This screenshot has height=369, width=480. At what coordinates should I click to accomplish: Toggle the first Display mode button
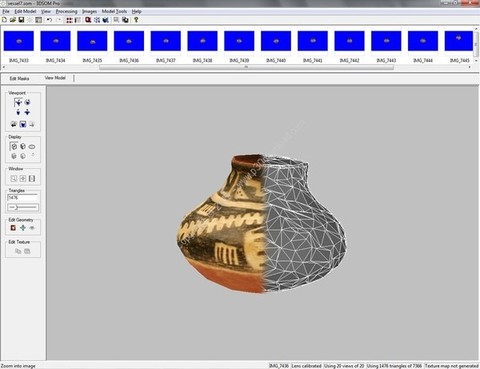click(14, 146)
